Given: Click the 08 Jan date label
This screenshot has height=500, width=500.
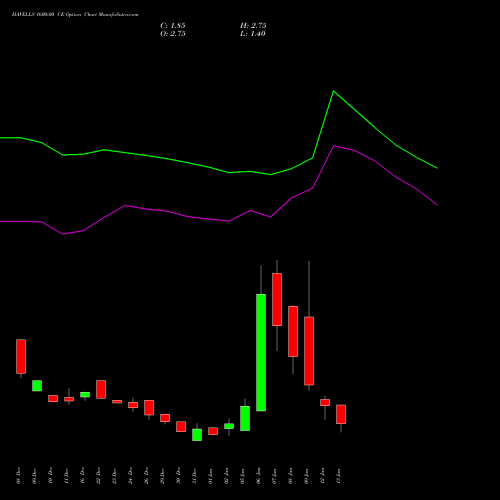Looking at the screenshot, I should pos(290,476).
